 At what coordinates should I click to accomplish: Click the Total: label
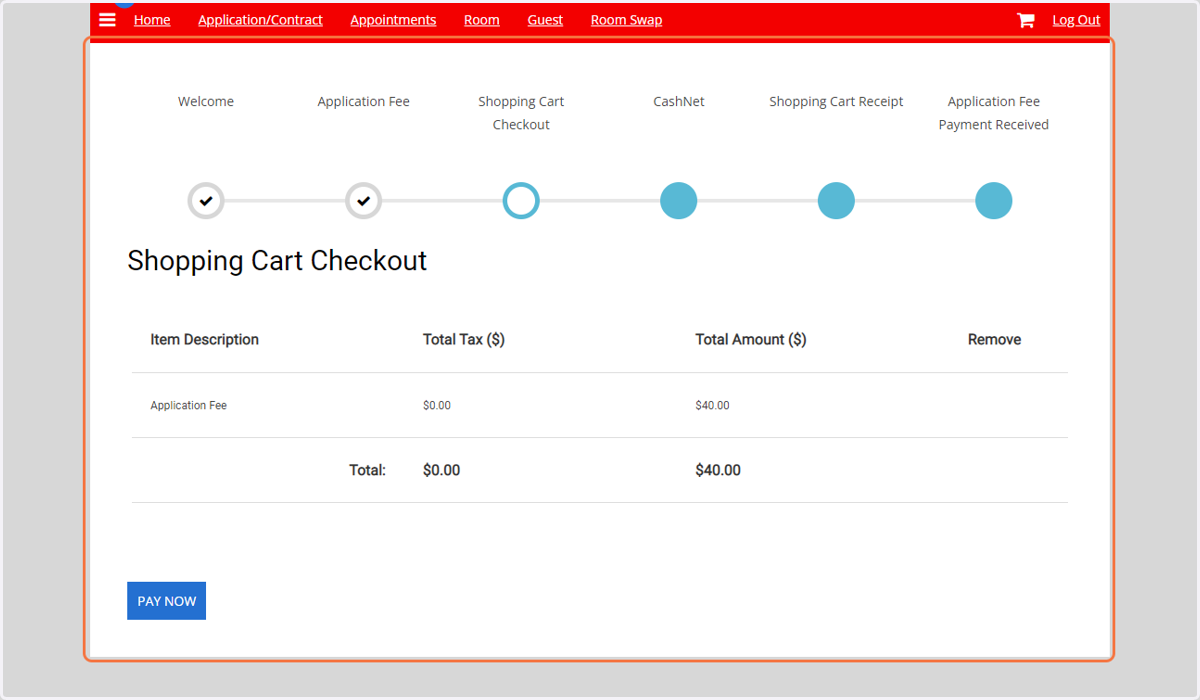coord(367,470)
